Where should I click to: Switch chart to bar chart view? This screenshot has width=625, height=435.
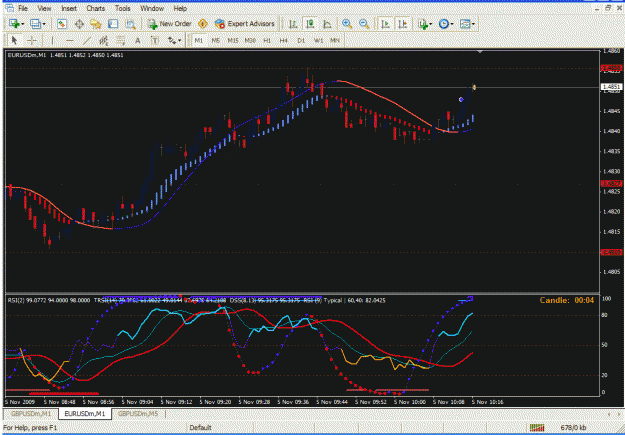pos(293,24)
